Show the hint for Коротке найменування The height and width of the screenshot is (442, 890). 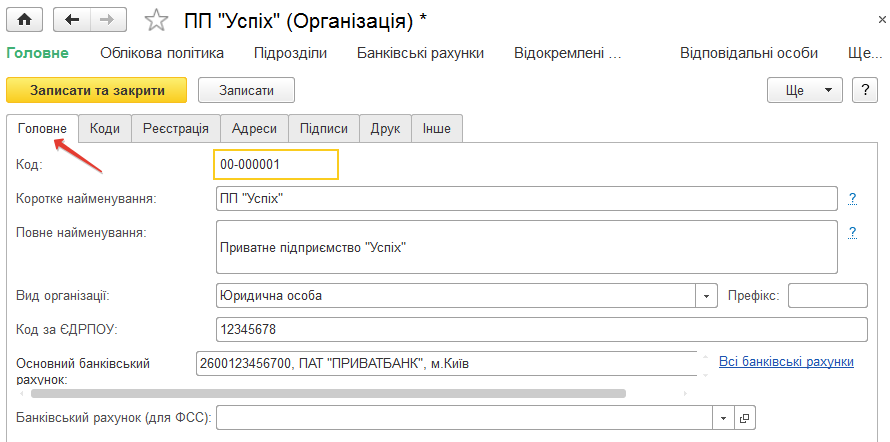852,199
